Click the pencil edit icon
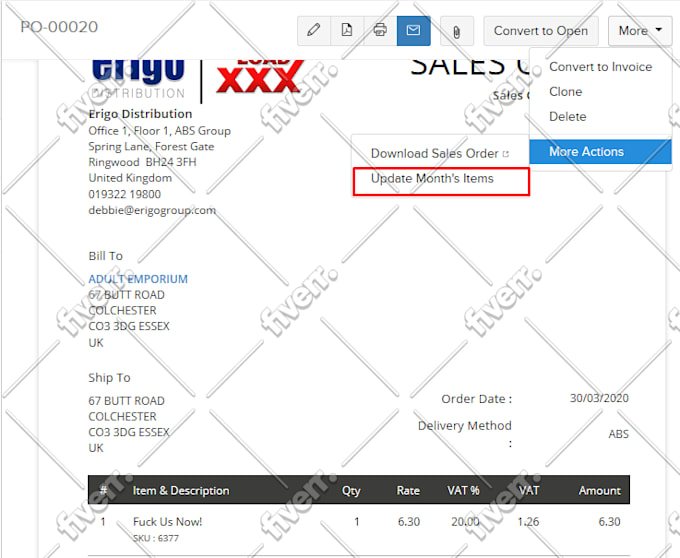The image size is (680, 558). [x=314, y=30]
